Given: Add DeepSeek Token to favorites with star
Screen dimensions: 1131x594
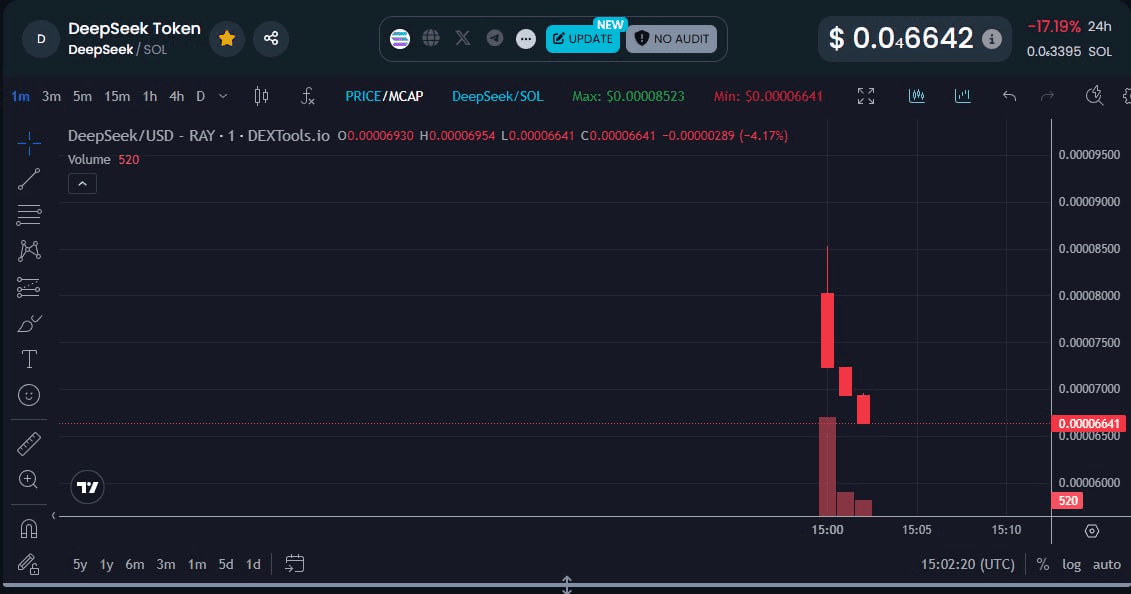Looking at the screenshot, I should 227,38.
